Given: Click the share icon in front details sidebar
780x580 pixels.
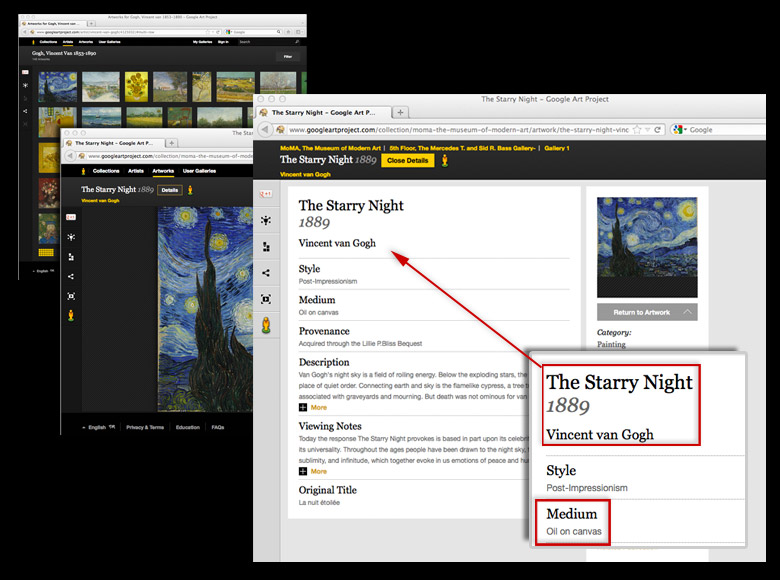Looking at the screenshot, I should 266,272.
